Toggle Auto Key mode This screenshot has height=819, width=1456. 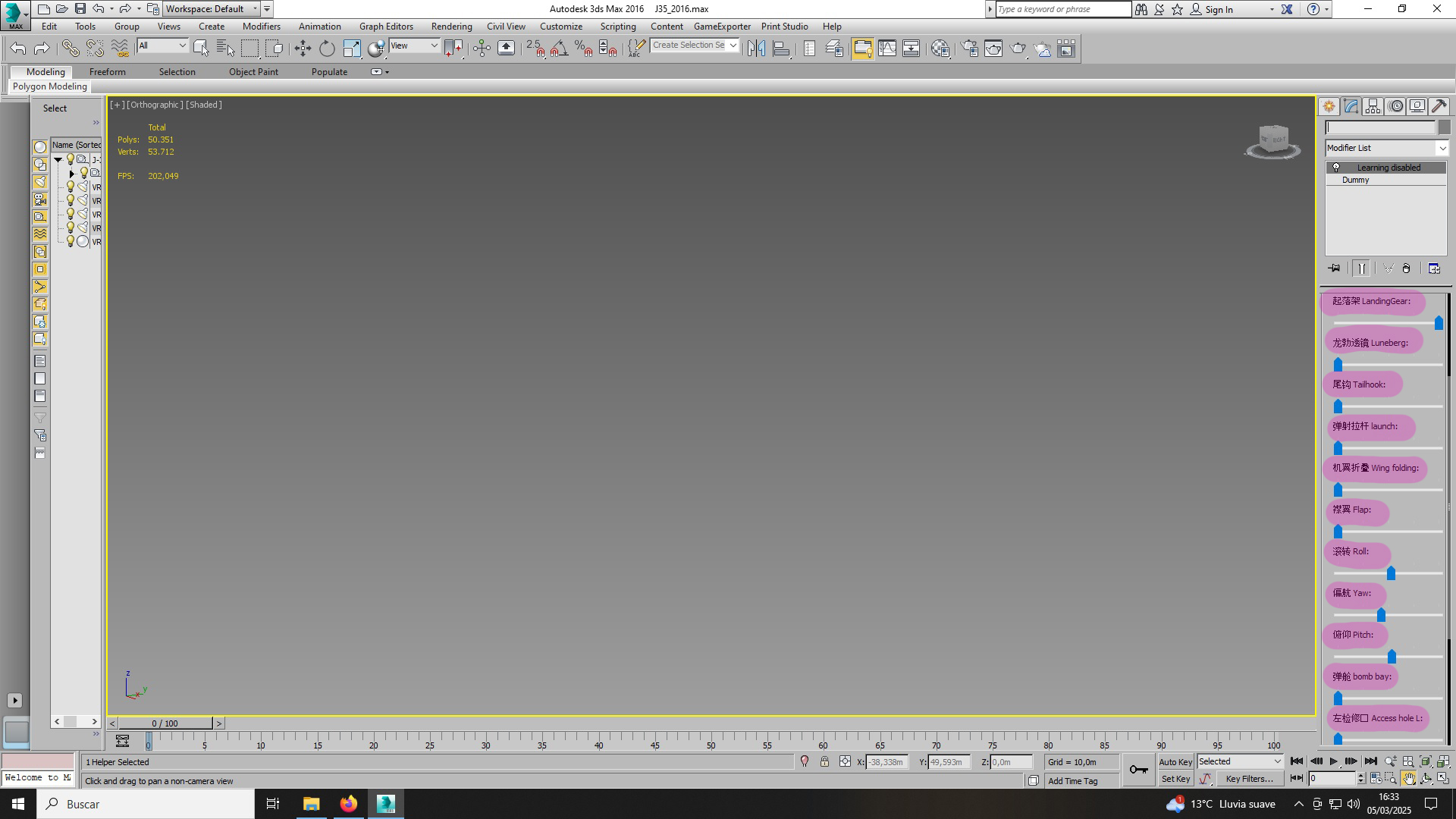point(1175,762)
